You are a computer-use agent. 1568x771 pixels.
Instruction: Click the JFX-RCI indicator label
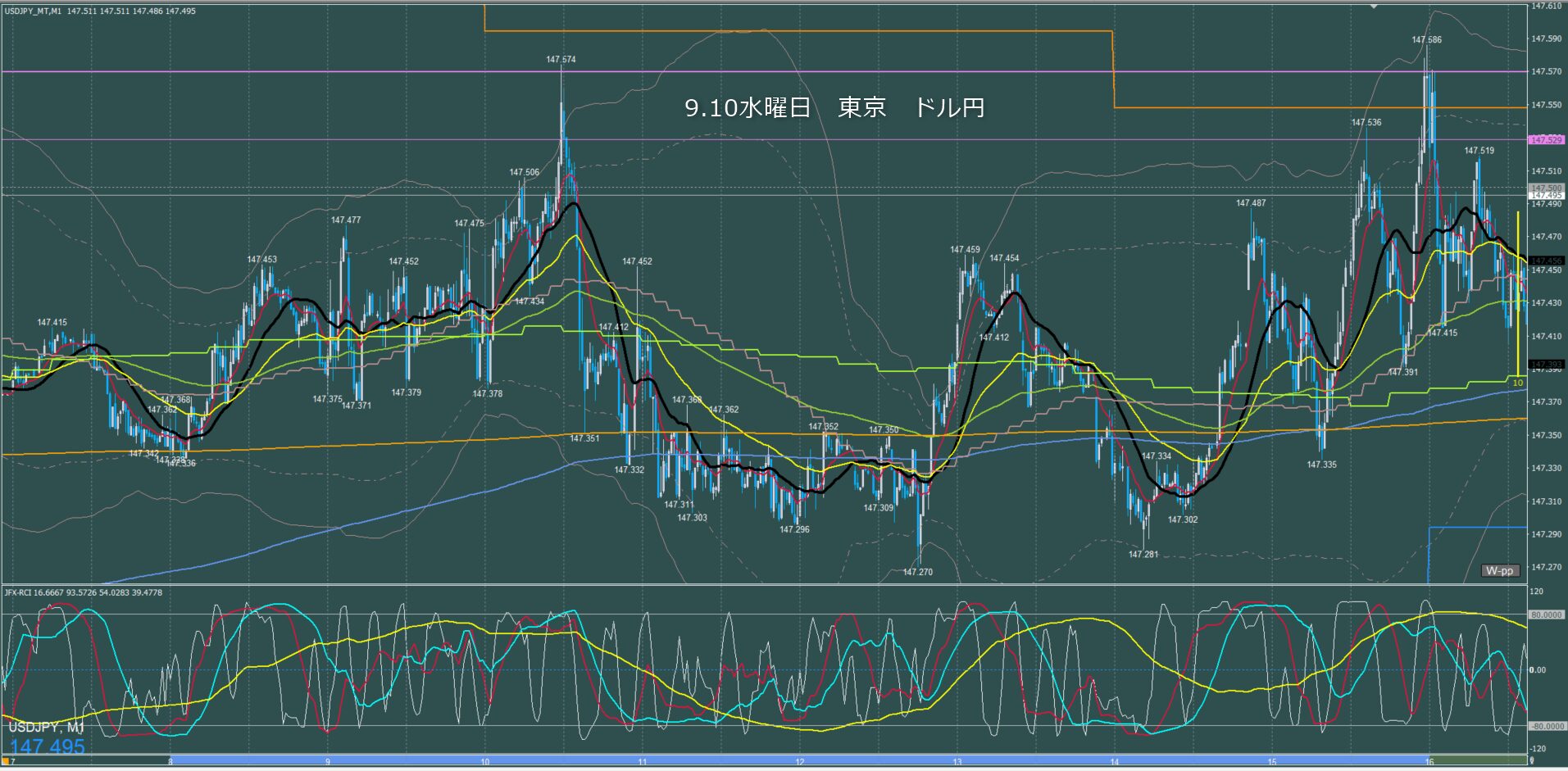coord(18,592)
